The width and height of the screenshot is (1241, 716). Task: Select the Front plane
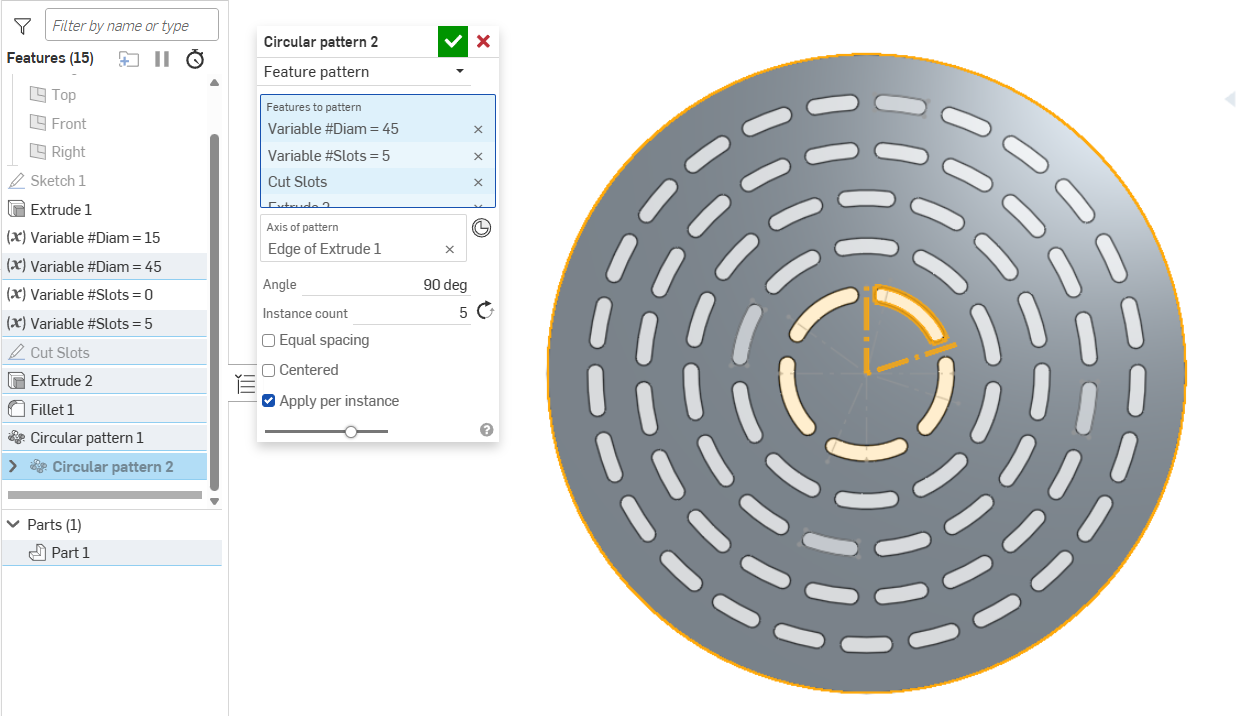[69, 124]
